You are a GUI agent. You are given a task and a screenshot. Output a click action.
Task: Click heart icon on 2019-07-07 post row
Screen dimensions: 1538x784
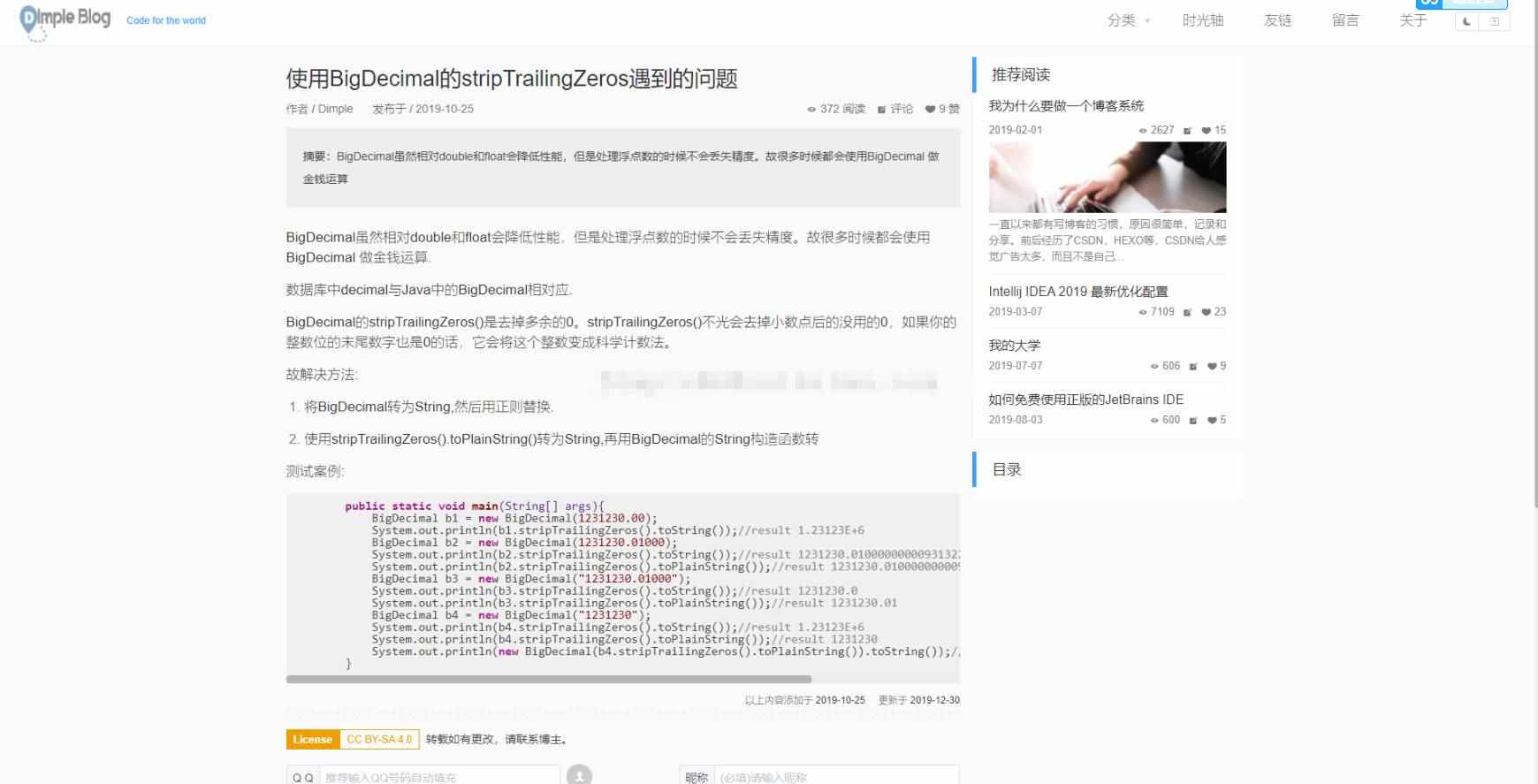point(1212,366)
